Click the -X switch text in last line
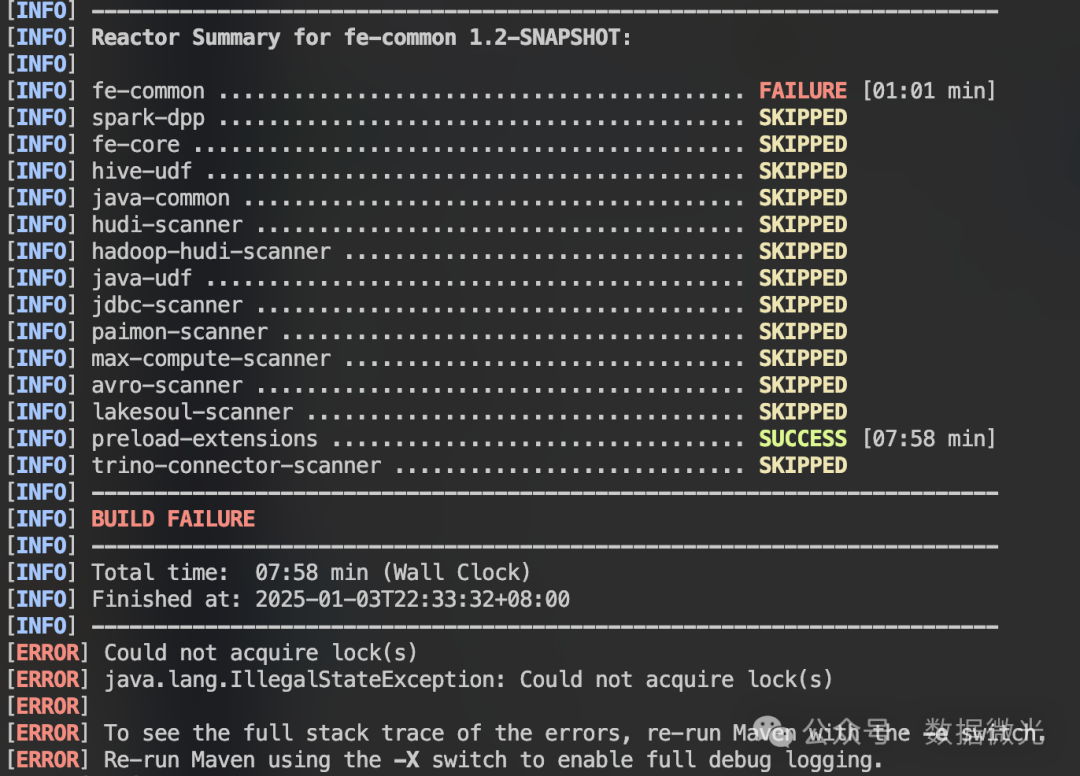The image size is (1080, 776). pos(406,760)
